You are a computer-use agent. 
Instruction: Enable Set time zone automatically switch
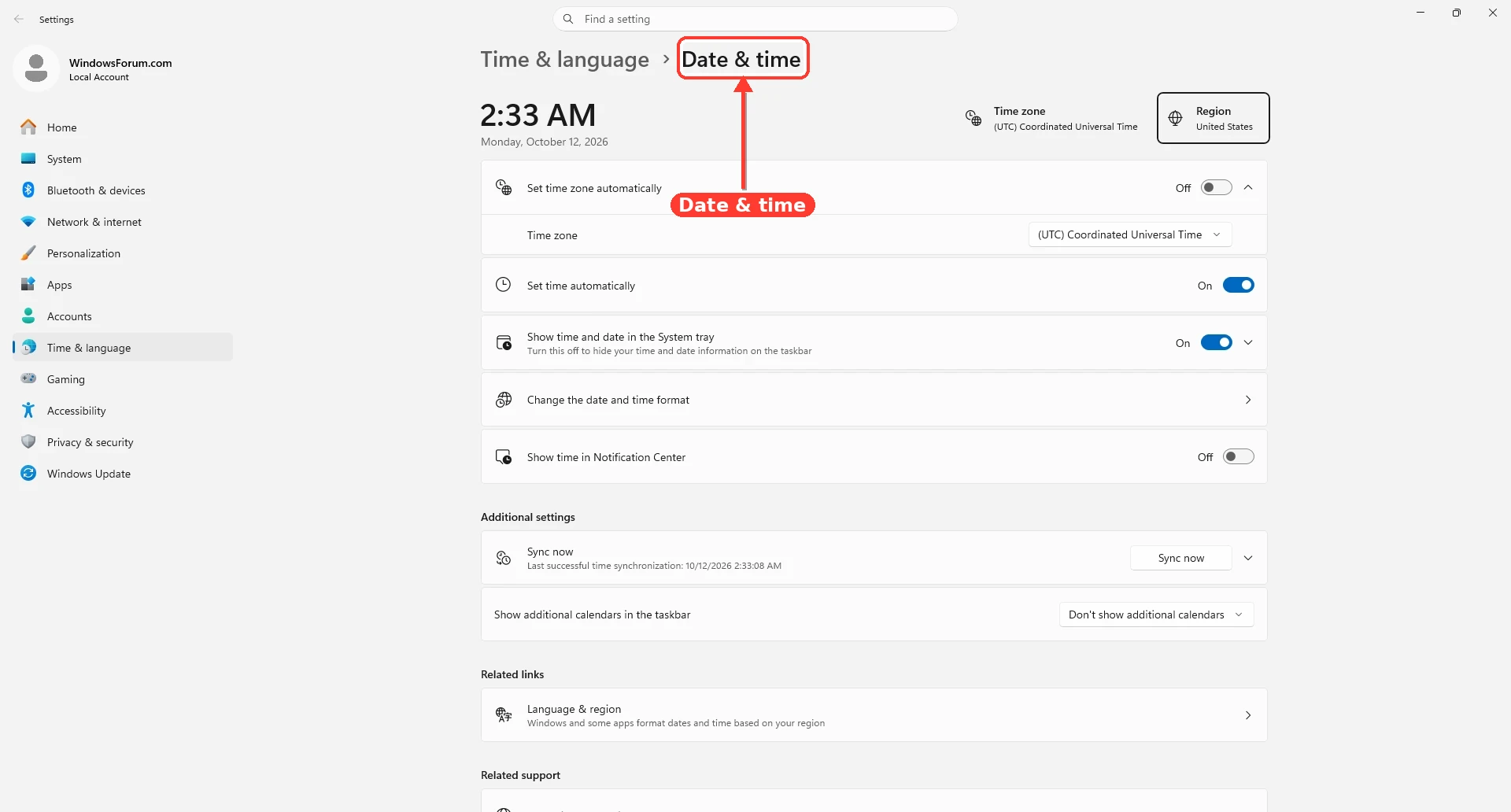click(x=1216, y=187)
